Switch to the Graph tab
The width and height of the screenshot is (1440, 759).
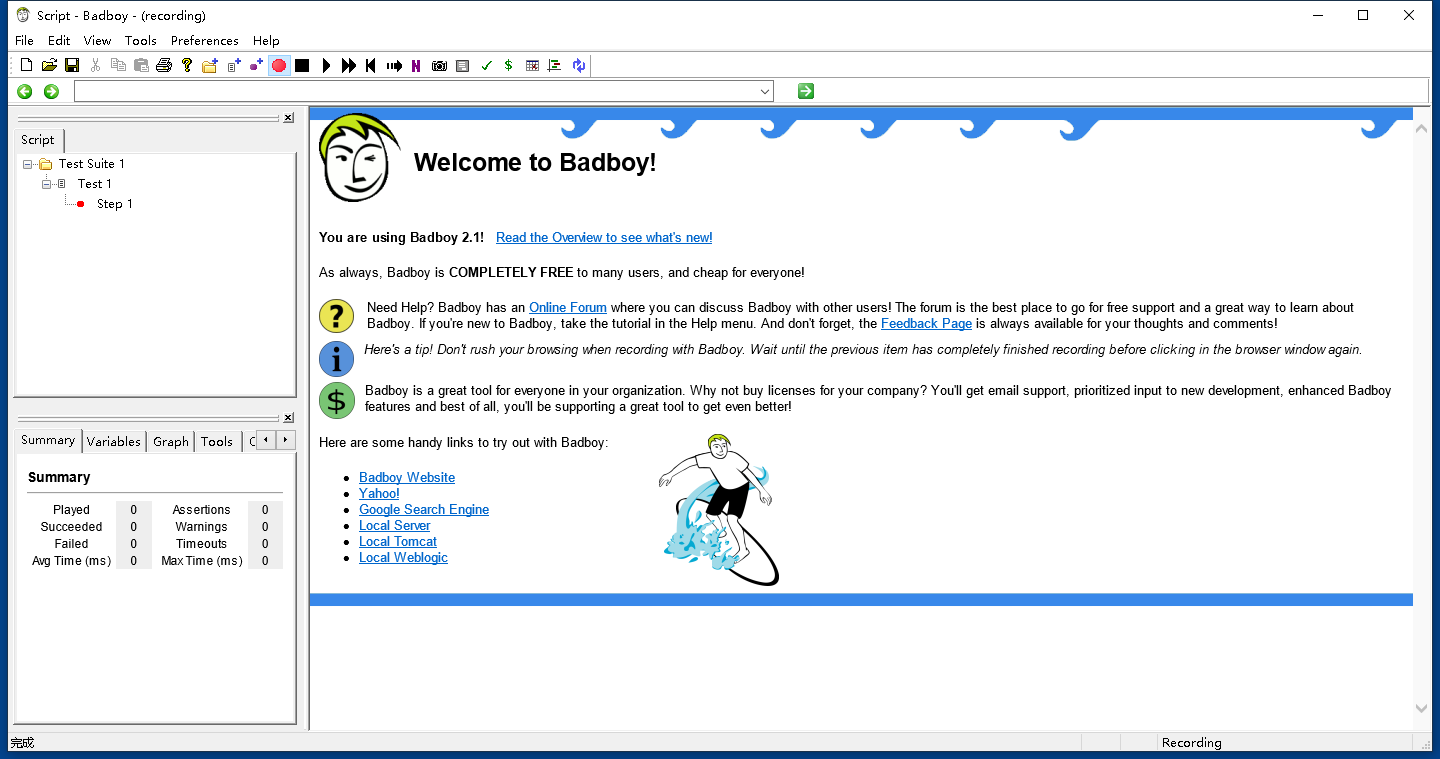171,441
